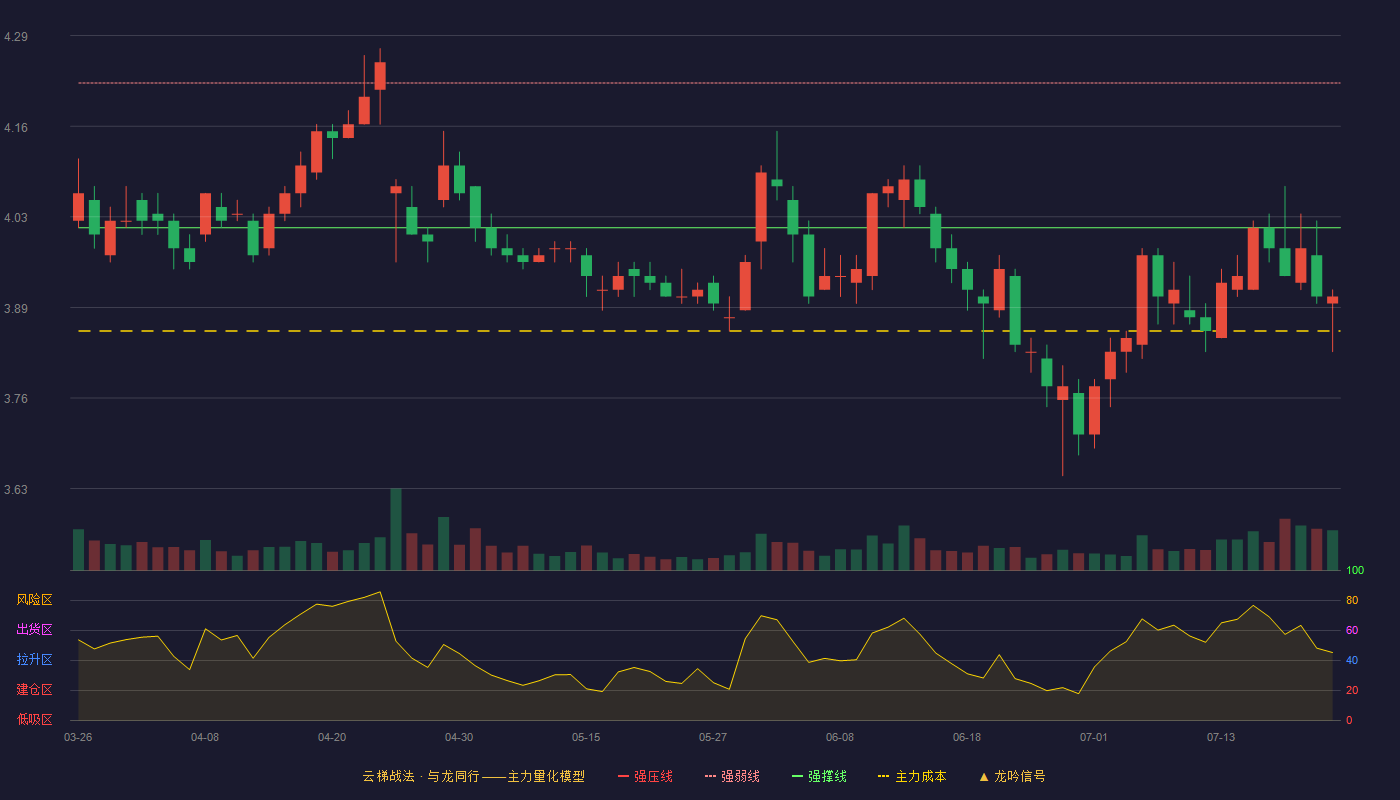Image resolution: width=1400 pixels, height=800 pixels.
Task: Click the 07-13 date label
Action: tap(1221, 737)
